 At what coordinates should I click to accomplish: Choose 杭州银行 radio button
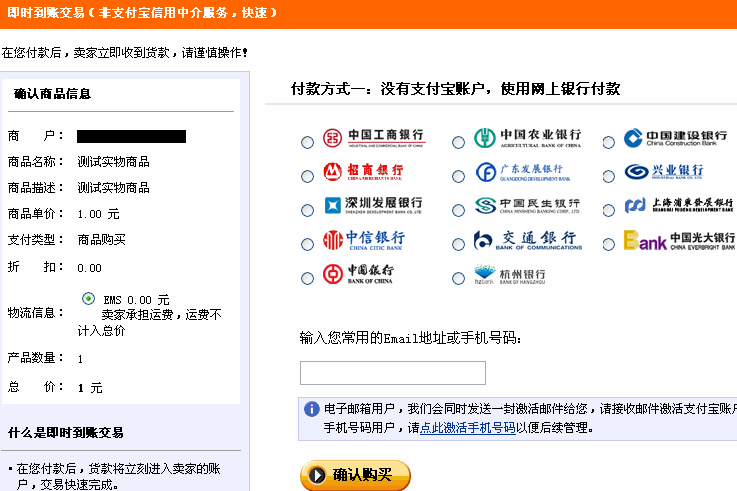coord(458,278)
